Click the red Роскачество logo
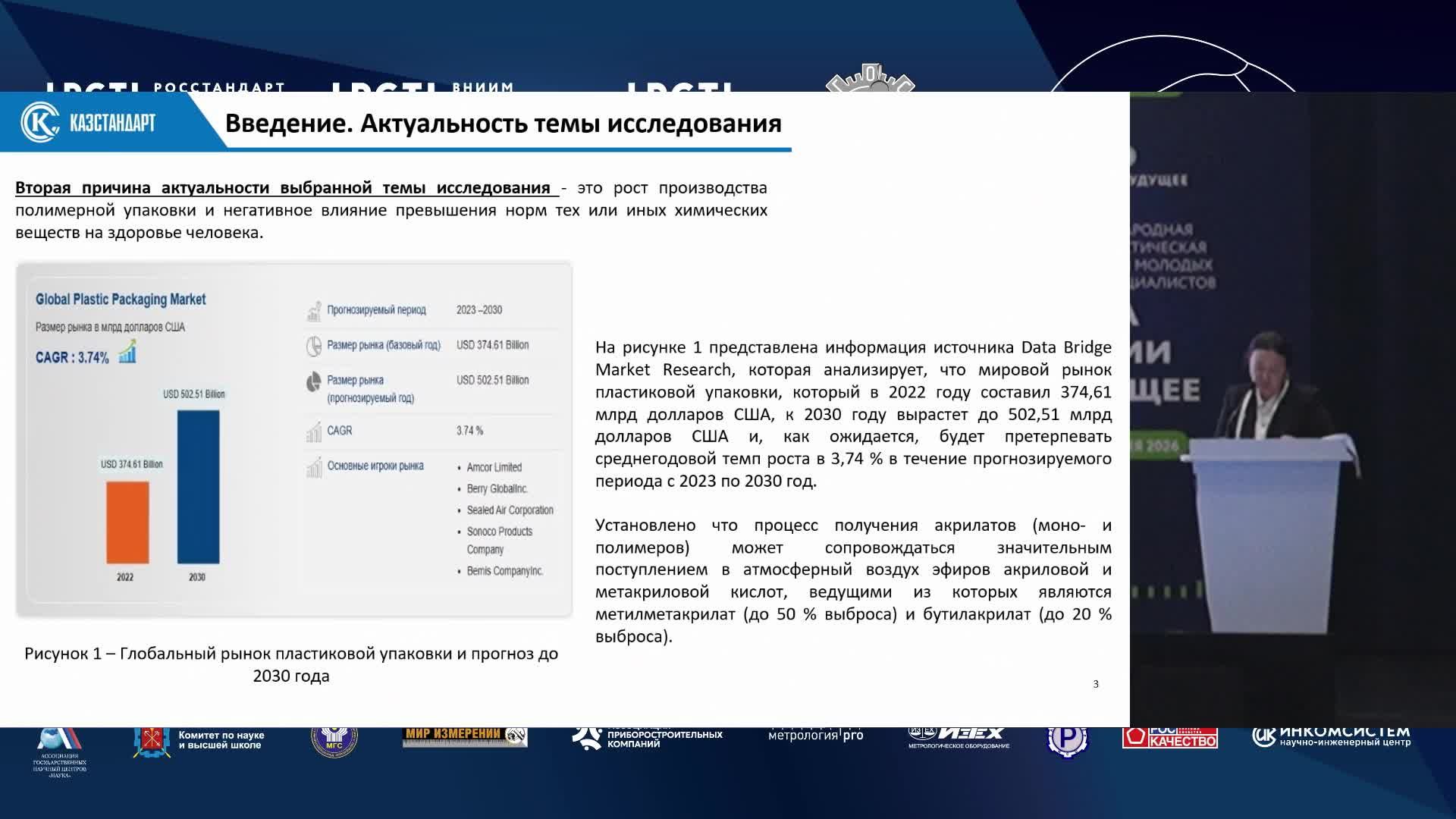Image resolution: width=1456 pixels, height=819 pixels. (1170, 738)
